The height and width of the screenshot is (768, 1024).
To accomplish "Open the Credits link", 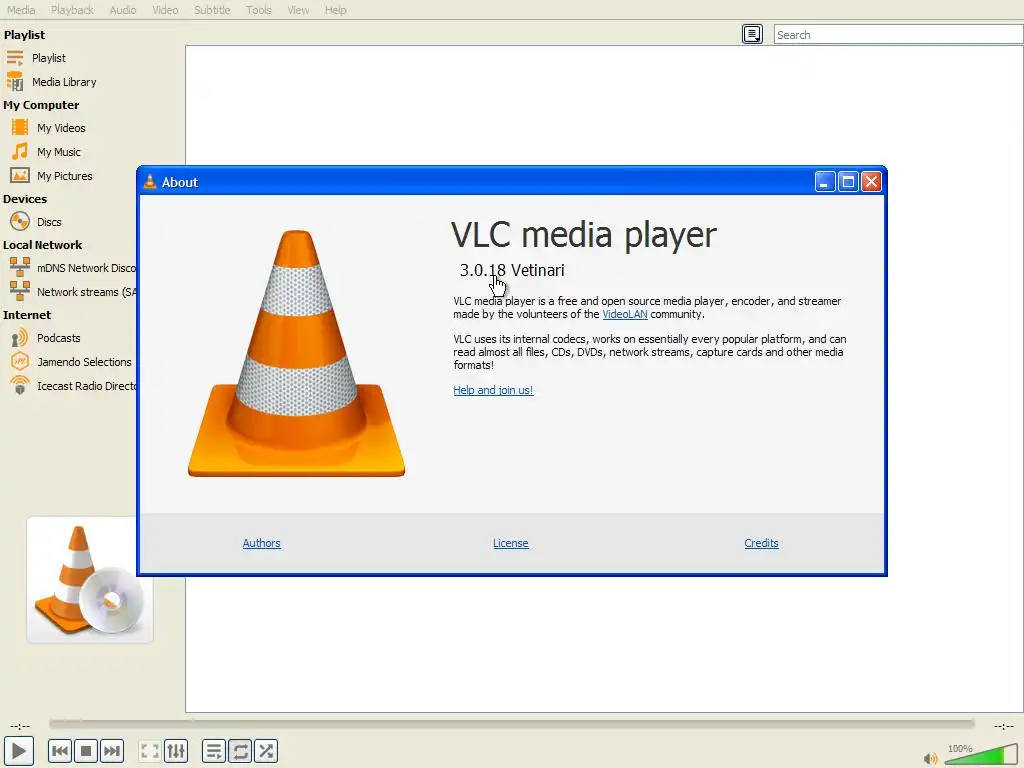I will pos(761,543).
